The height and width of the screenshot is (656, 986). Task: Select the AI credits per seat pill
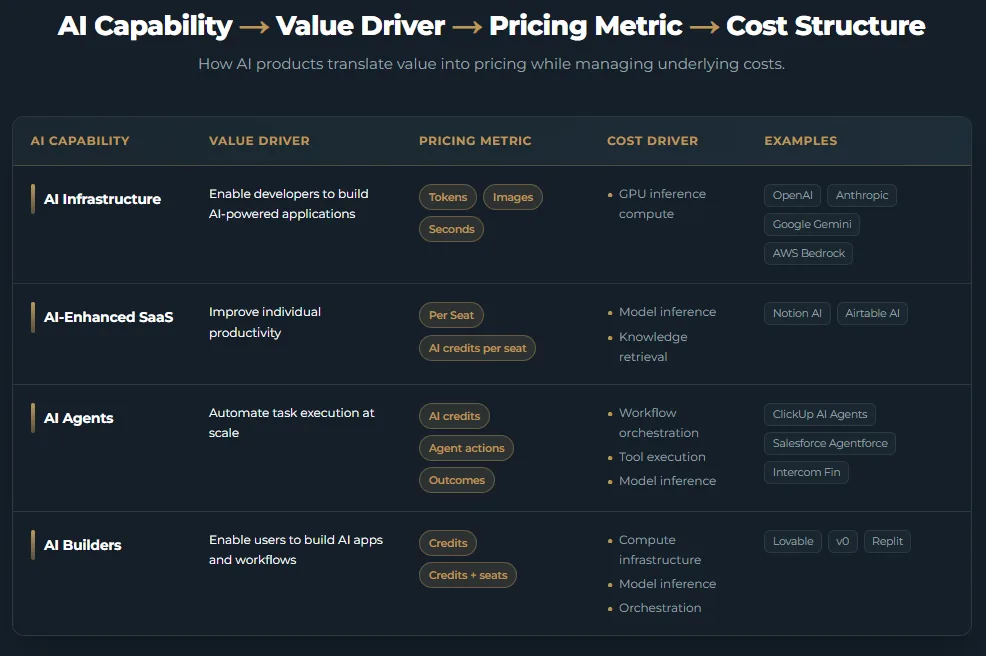pyautogui.click(x=477, y=348)
